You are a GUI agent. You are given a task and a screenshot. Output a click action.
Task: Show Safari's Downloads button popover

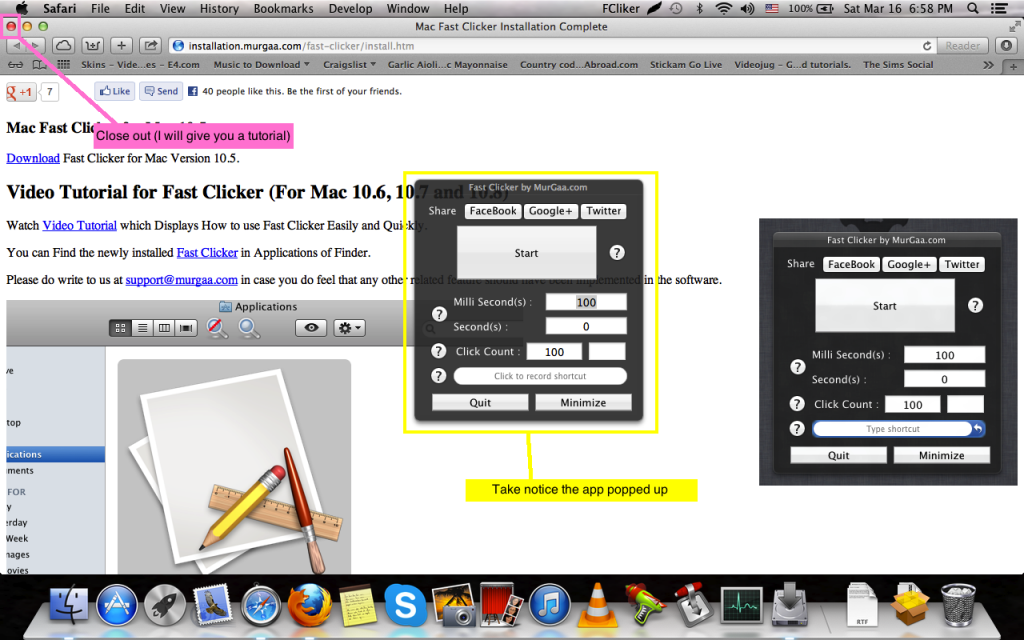(x=1006, y=46)
